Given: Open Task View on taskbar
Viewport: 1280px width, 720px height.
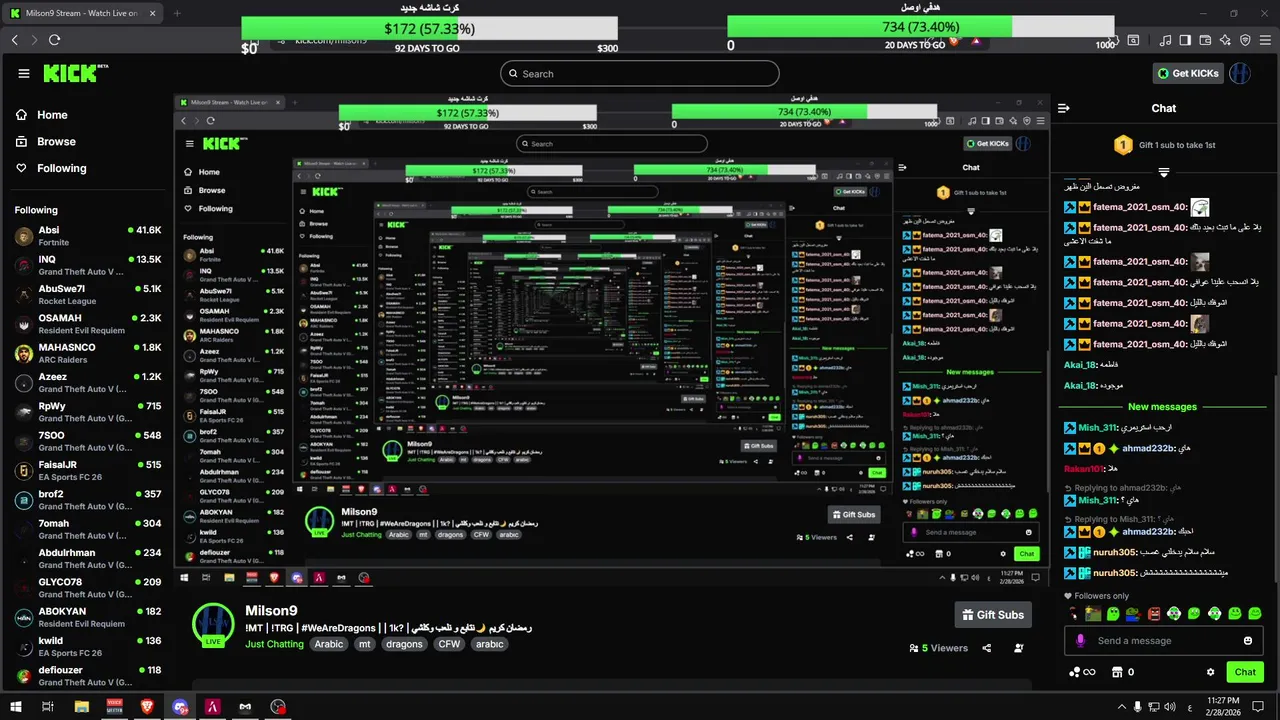Looking at the screenshot, I should tap(48, 707).
